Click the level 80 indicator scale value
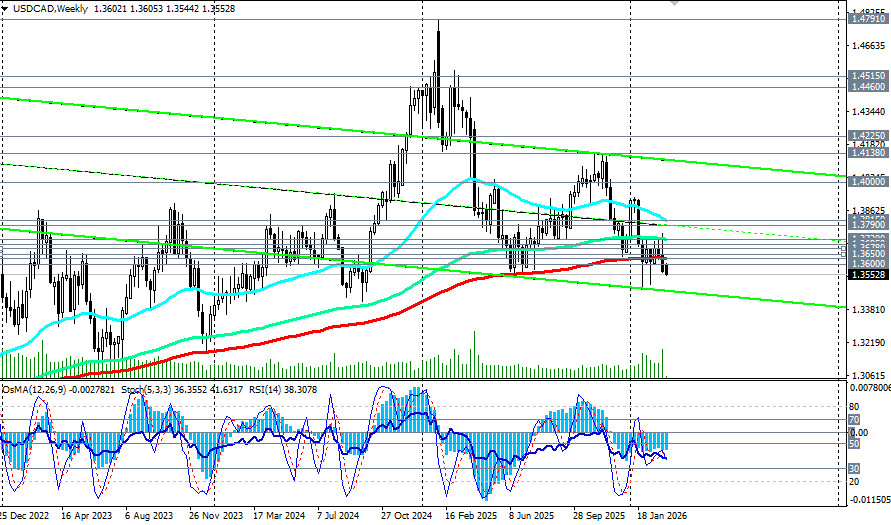The height and width of the screenshot is (525, 891). (x=853, y=407)
